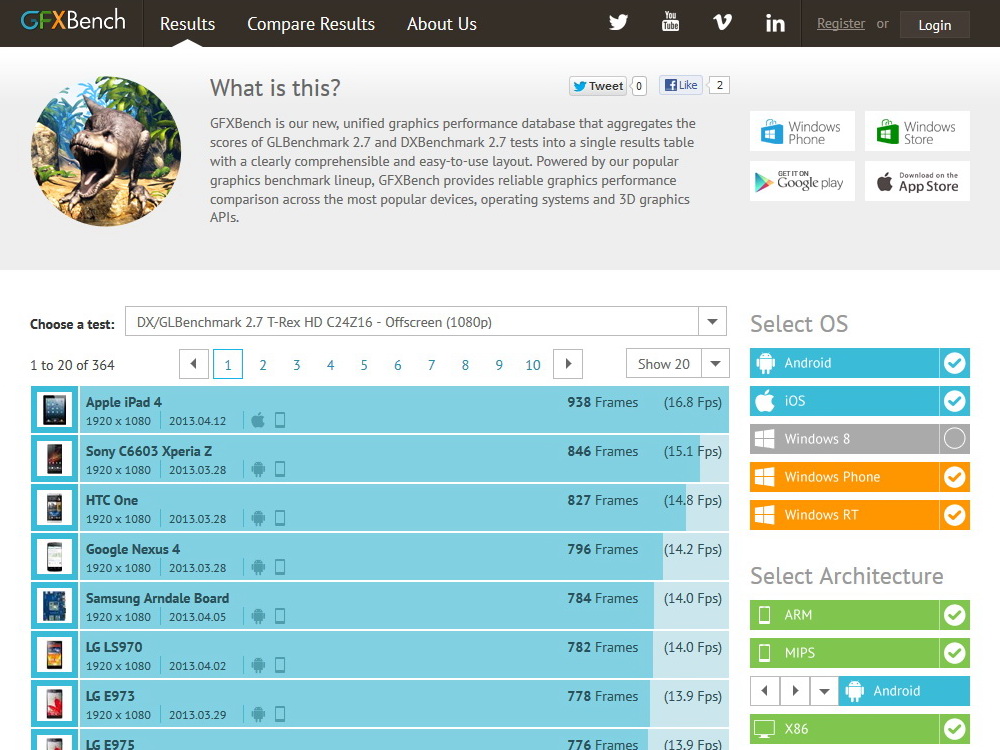The image size is (1000, 750).
Task: Open the Windows Store badge
Action: [917, 131]
